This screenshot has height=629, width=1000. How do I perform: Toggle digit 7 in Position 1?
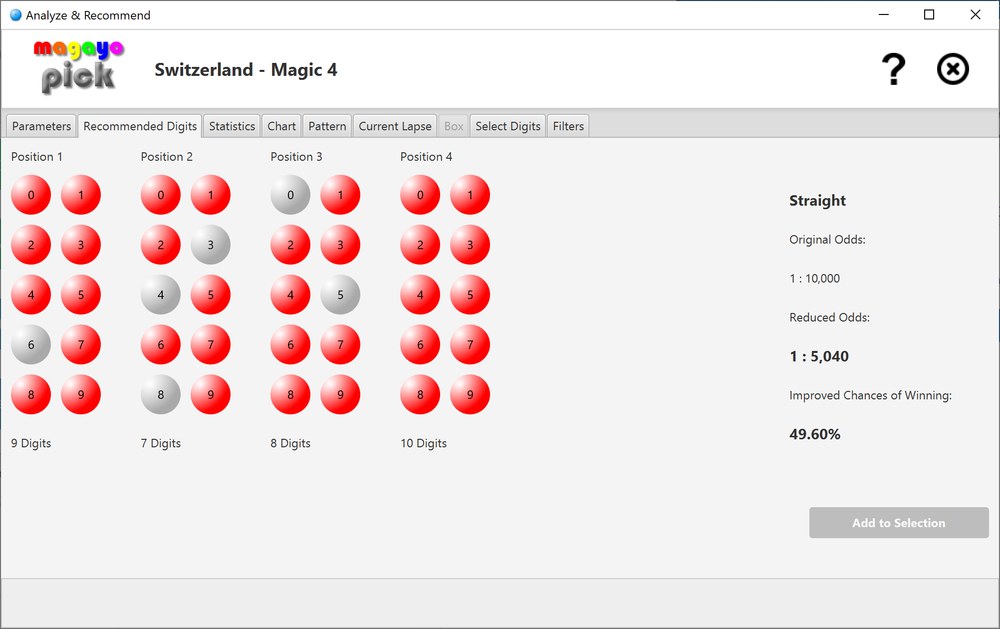(81, 344)
